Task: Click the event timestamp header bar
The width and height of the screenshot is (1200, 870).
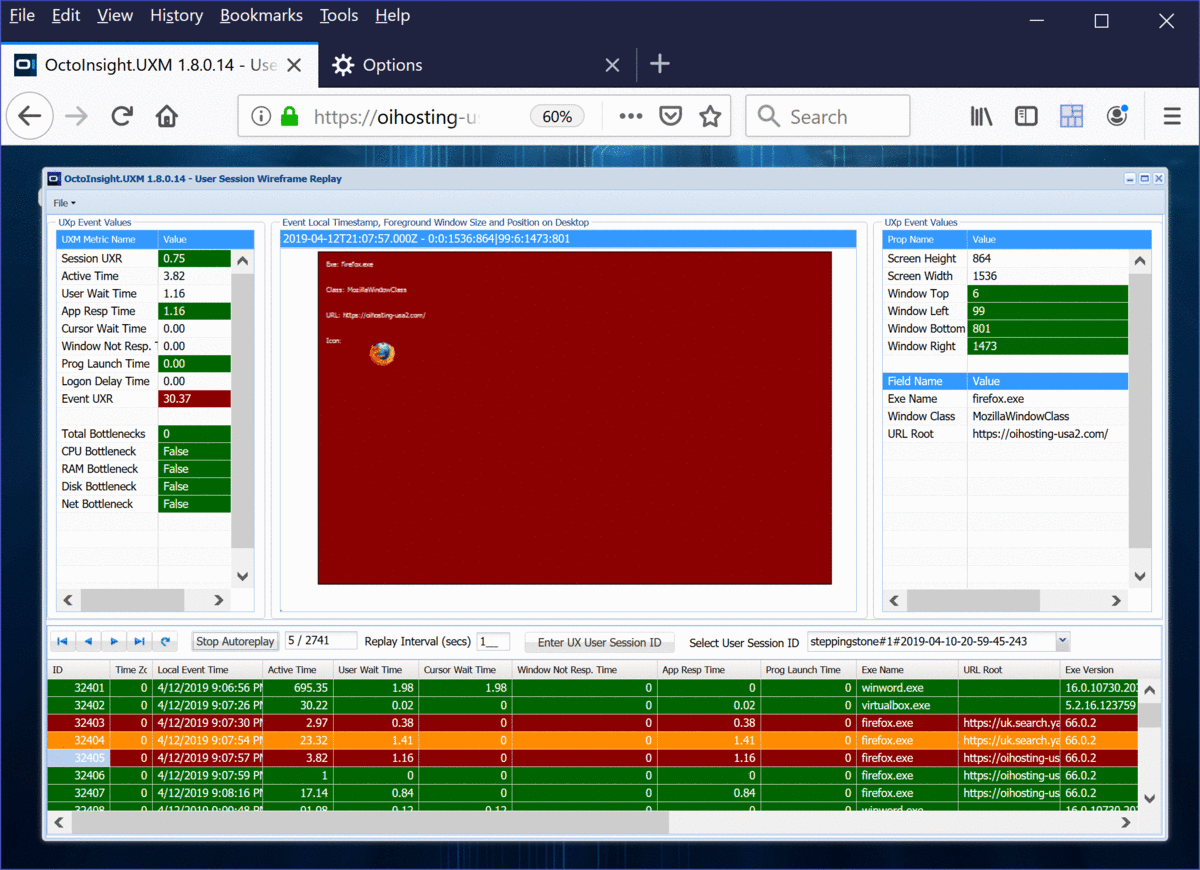Action: click(x=568, y=239)
